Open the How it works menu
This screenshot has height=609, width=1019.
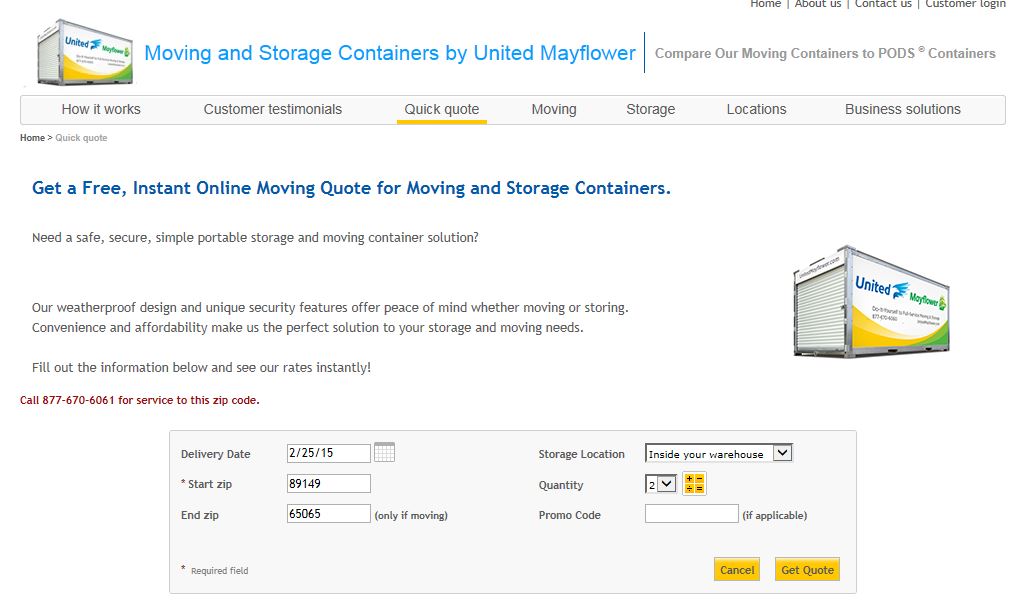pos(101,109)
